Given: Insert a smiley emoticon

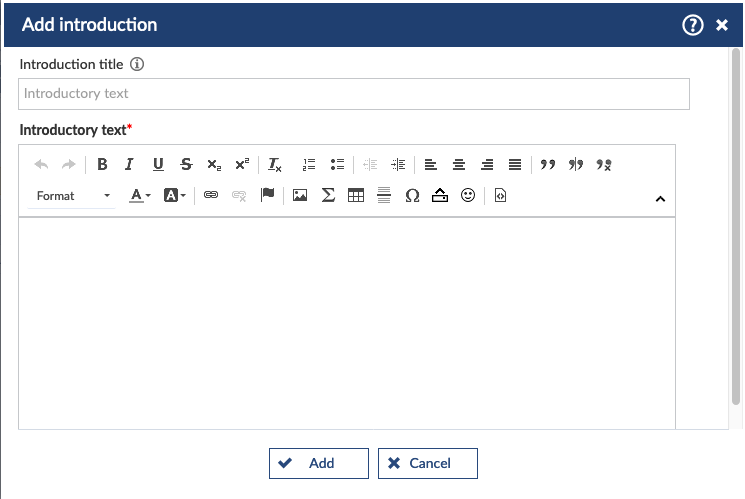Looking at the screenshot, I should (467, 196).
